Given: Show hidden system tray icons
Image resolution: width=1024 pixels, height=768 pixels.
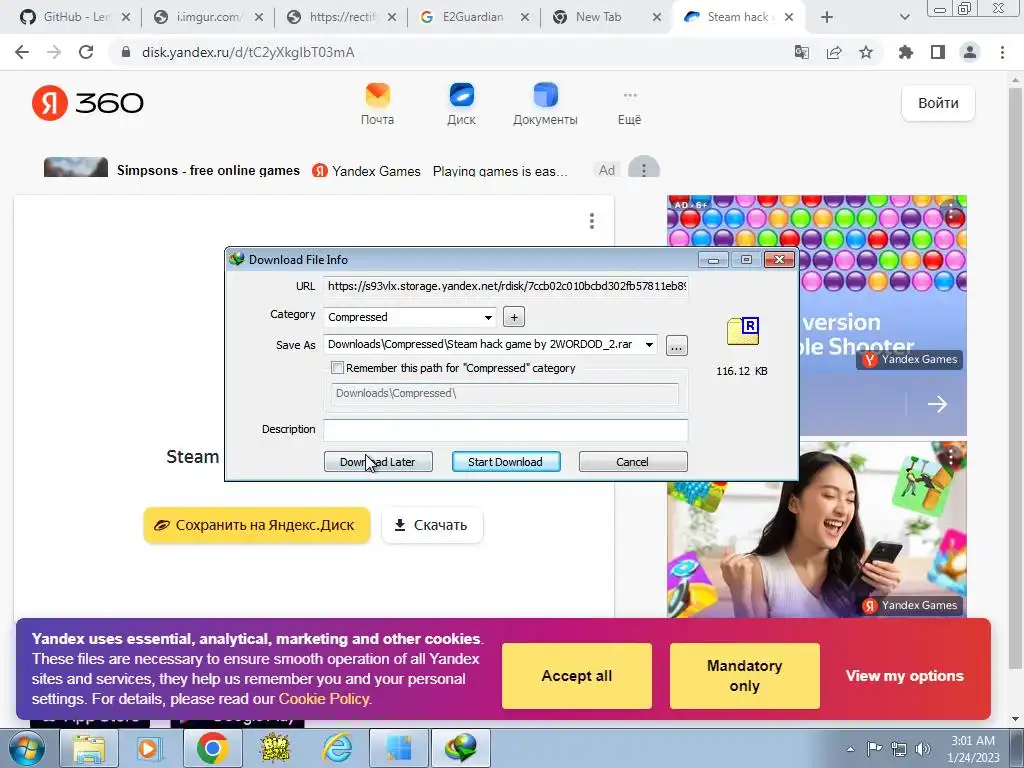Looking at the screenshot, I should [x=850, y=749].
